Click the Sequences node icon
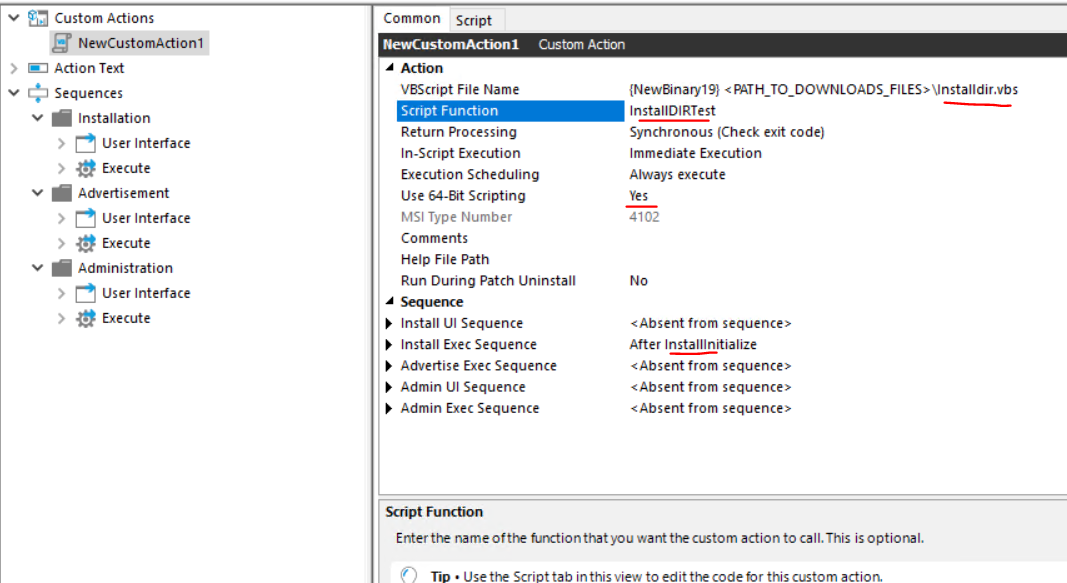The width and height of the screenshot is (1067, 583). click(38, 93)
